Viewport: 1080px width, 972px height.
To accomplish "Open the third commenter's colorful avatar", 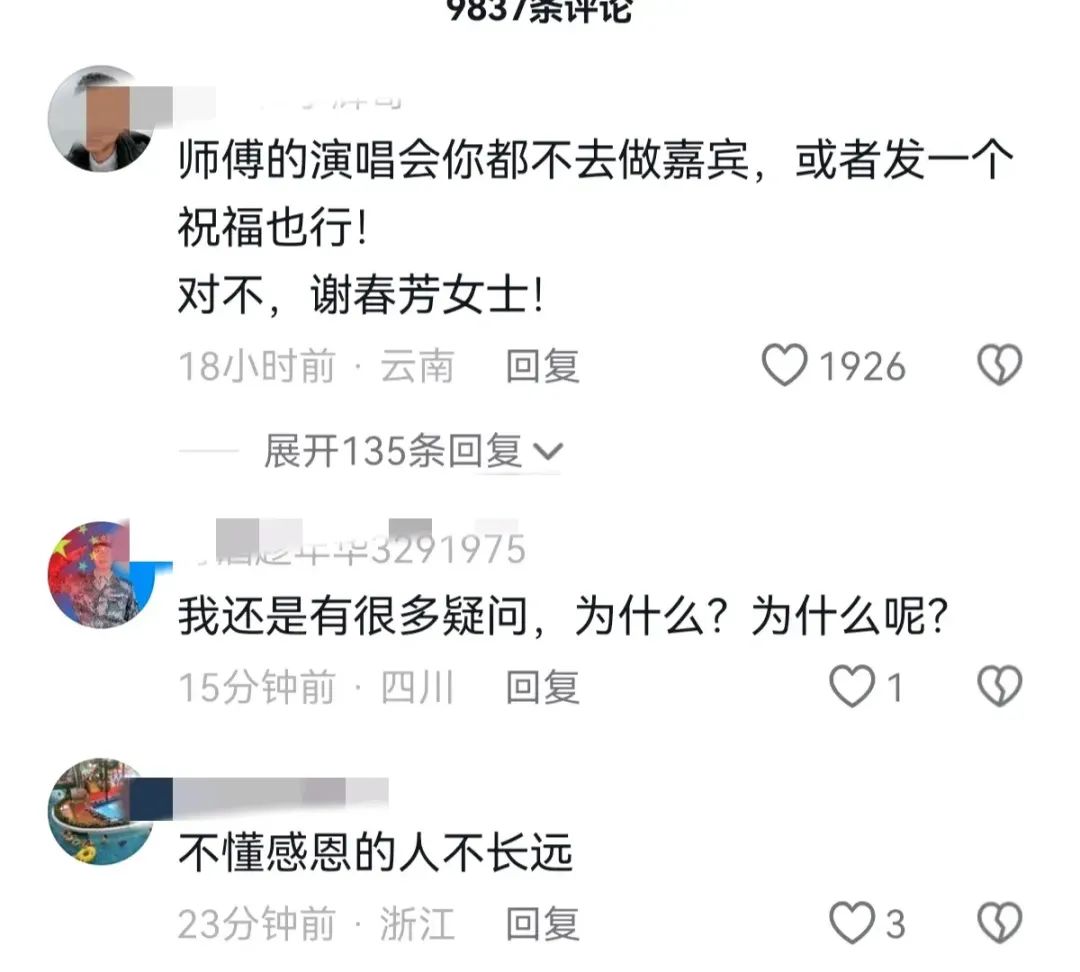I will point(101,811).
